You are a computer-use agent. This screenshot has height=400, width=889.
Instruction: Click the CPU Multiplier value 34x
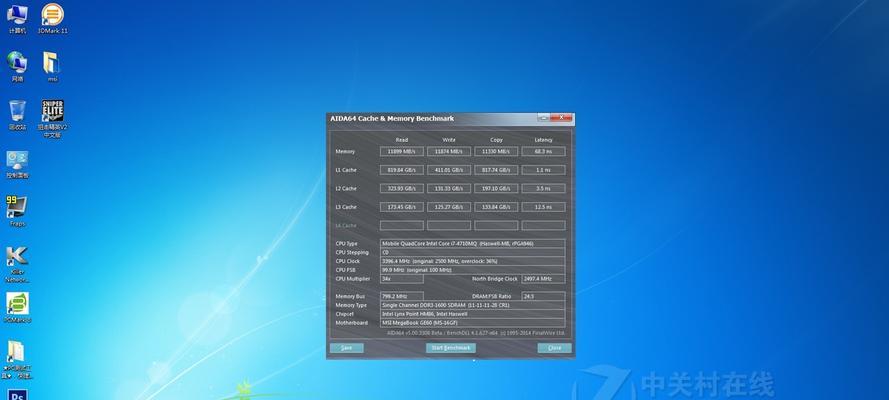pos(401,279)
